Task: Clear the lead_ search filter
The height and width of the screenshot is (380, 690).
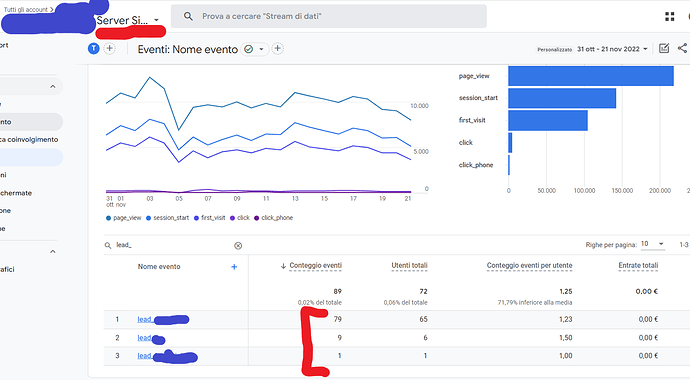Action: click(x=238, y=245)
